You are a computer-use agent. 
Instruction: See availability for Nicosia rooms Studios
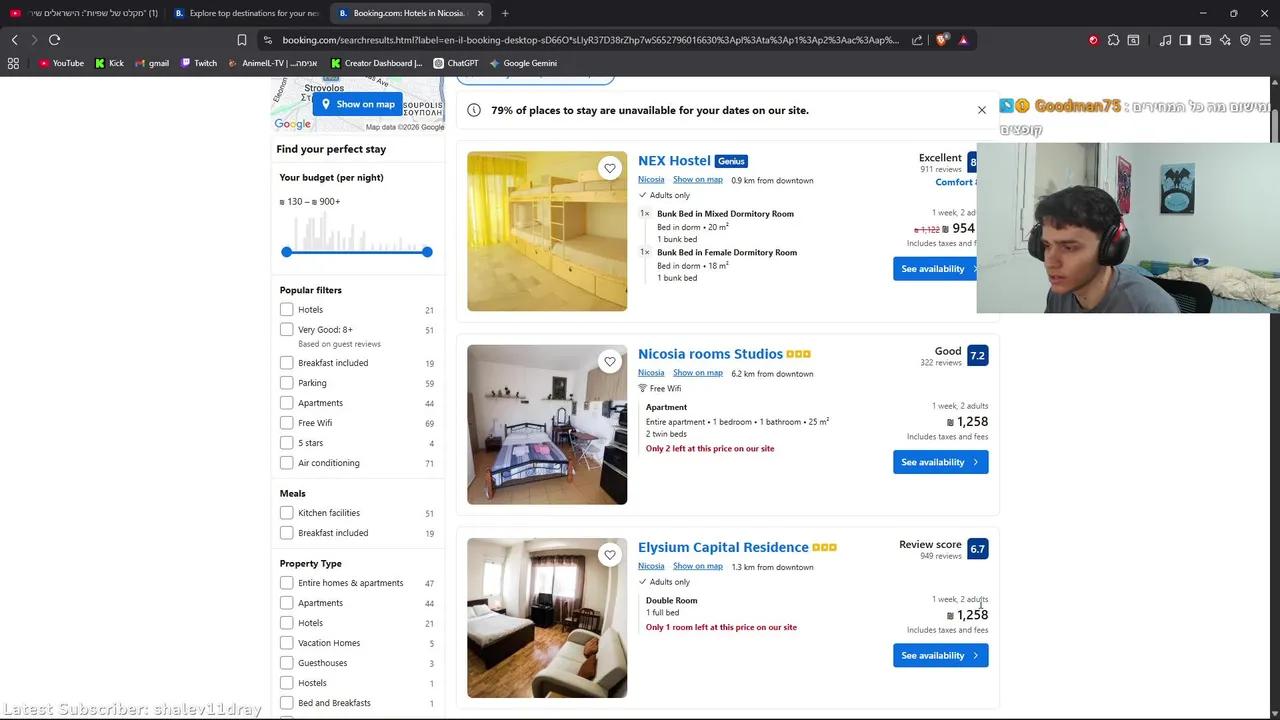[941, 462]
